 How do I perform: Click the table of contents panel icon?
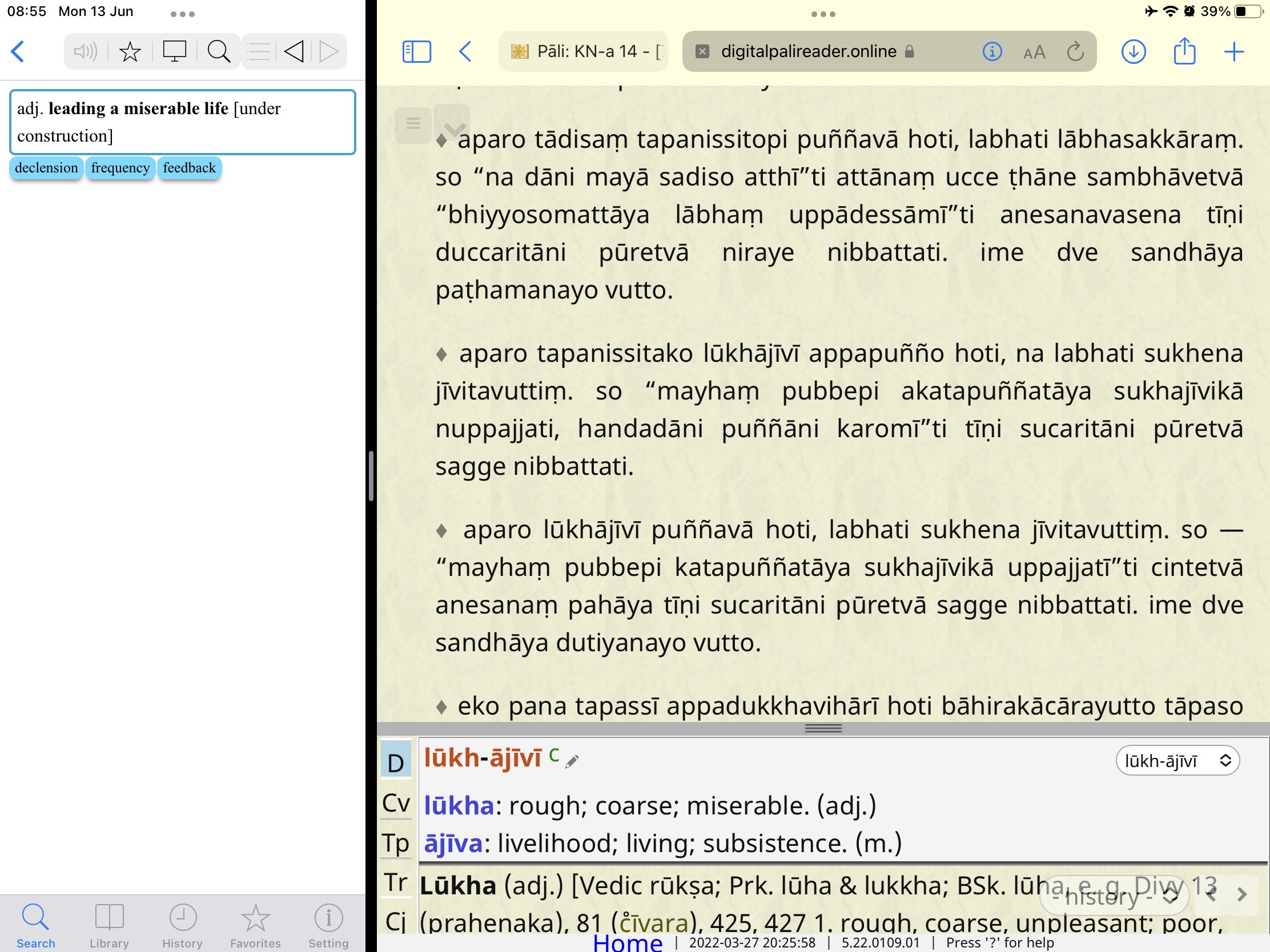(415, 51)
